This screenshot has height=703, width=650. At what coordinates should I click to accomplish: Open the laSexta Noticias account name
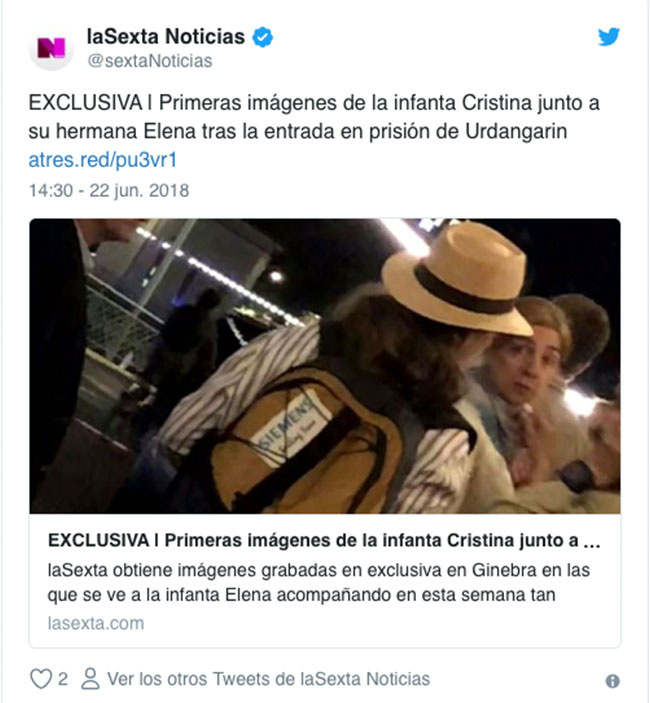tap(166, 36)
